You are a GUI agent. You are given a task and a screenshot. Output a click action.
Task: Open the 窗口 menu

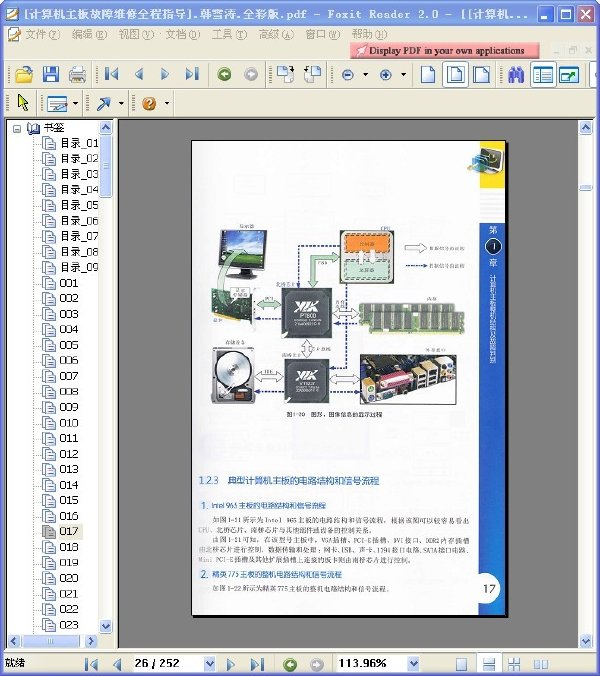[323, 34]
